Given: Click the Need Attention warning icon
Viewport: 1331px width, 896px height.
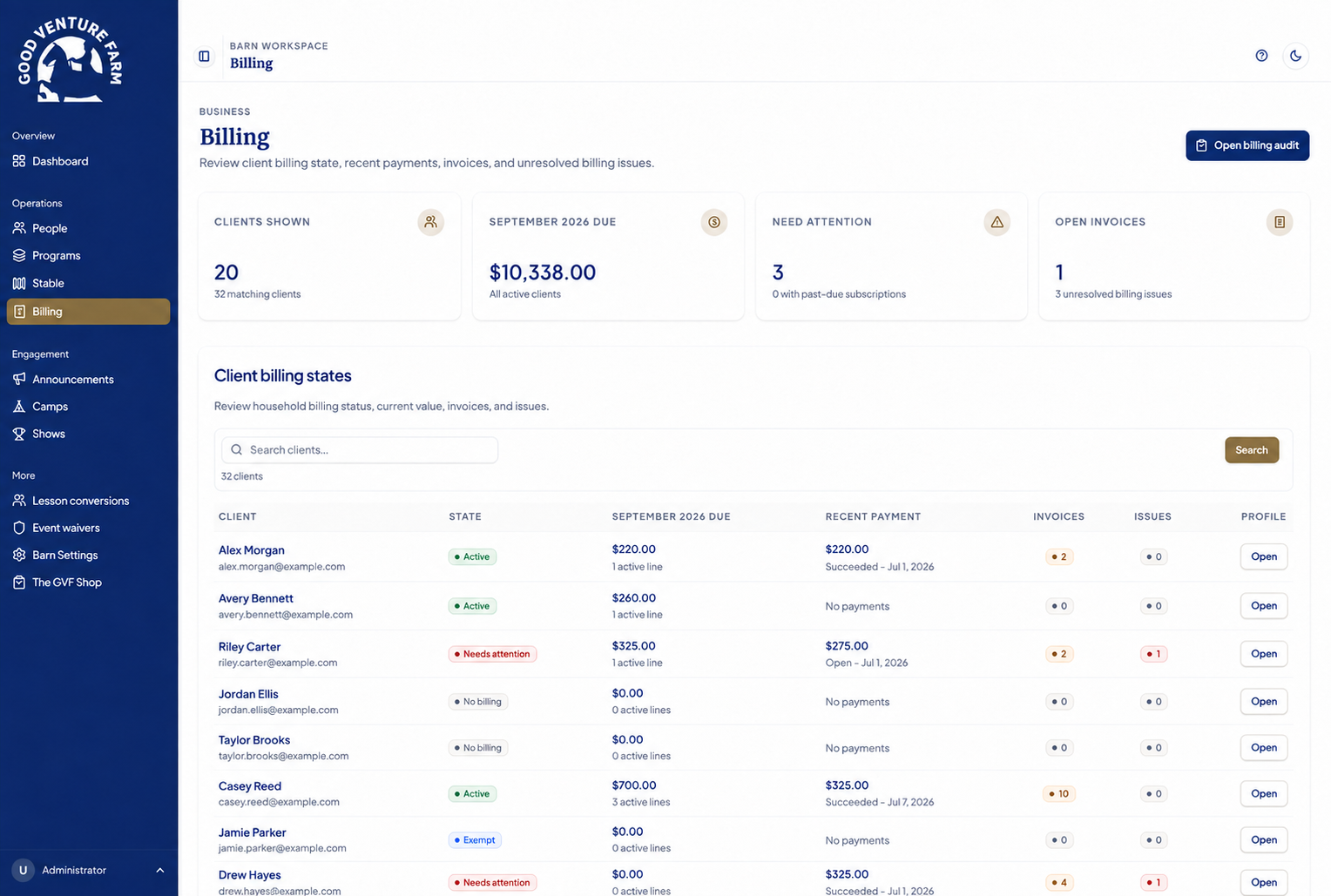Looking at the screenshot, I should pos(997,222).
